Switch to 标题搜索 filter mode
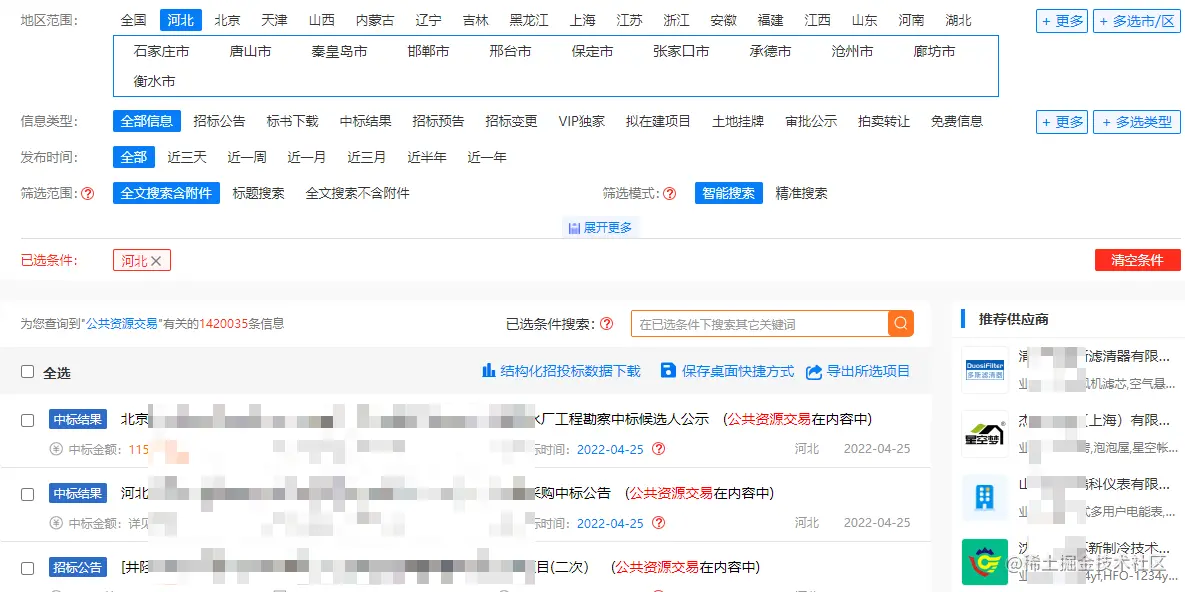 coord(257,194)
